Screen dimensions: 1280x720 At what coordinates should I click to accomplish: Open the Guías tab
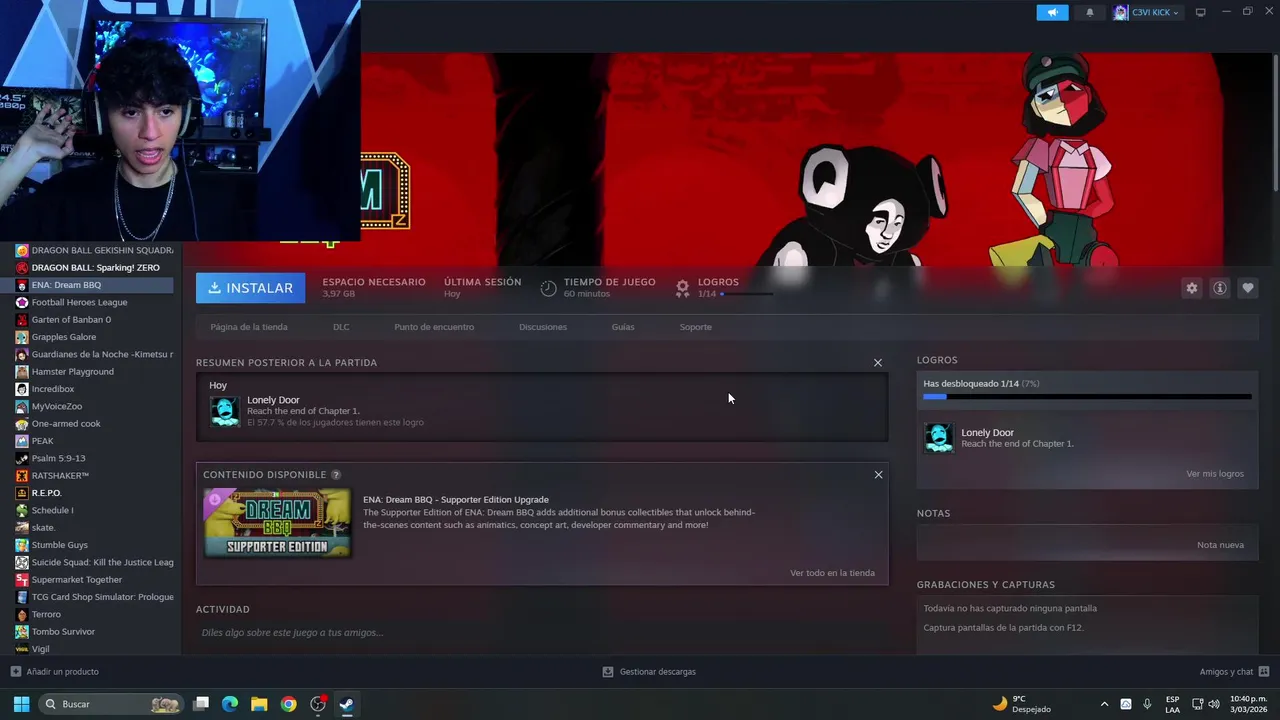point(623,327)
